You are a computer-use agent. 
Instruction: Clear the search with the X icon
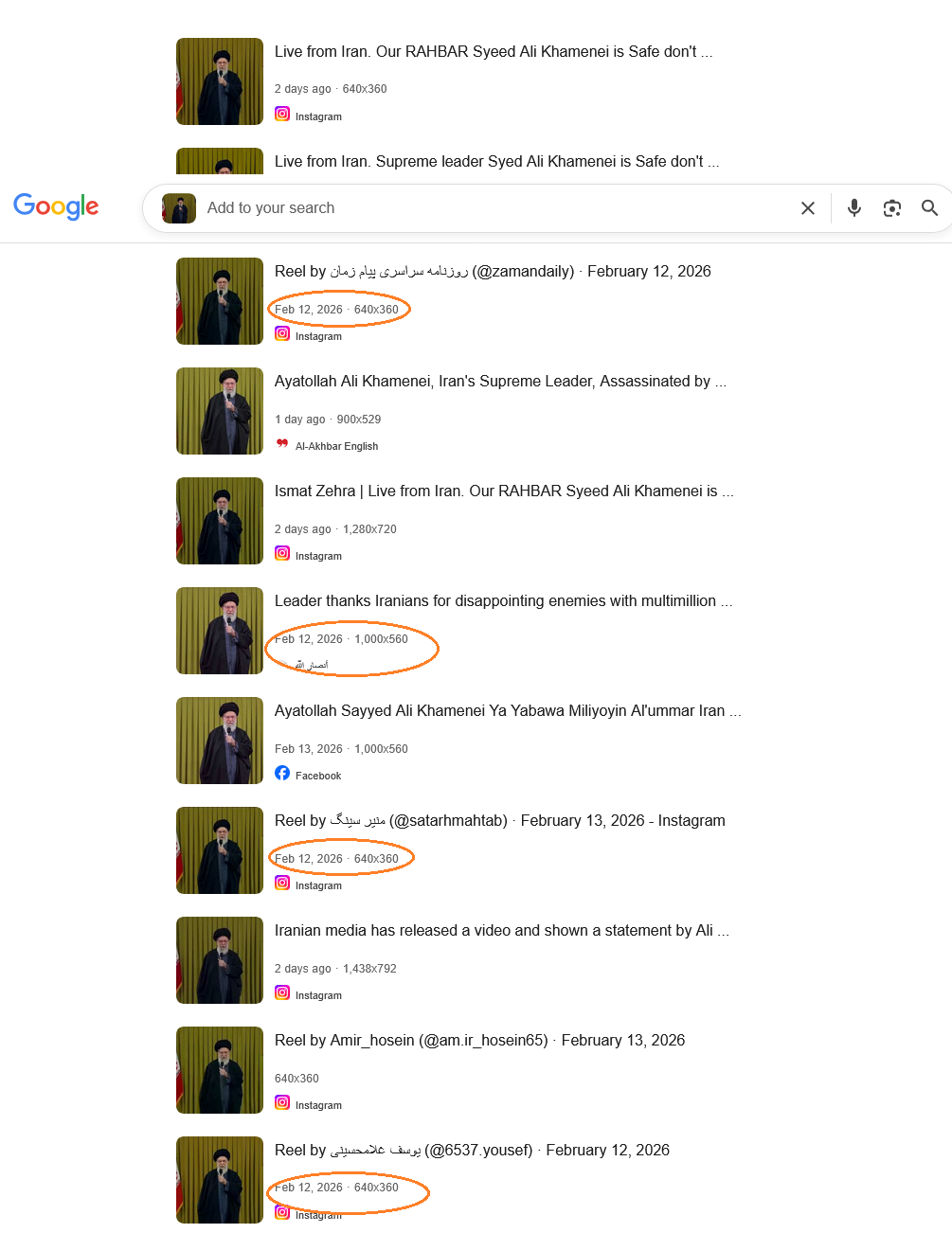(808, 208)
